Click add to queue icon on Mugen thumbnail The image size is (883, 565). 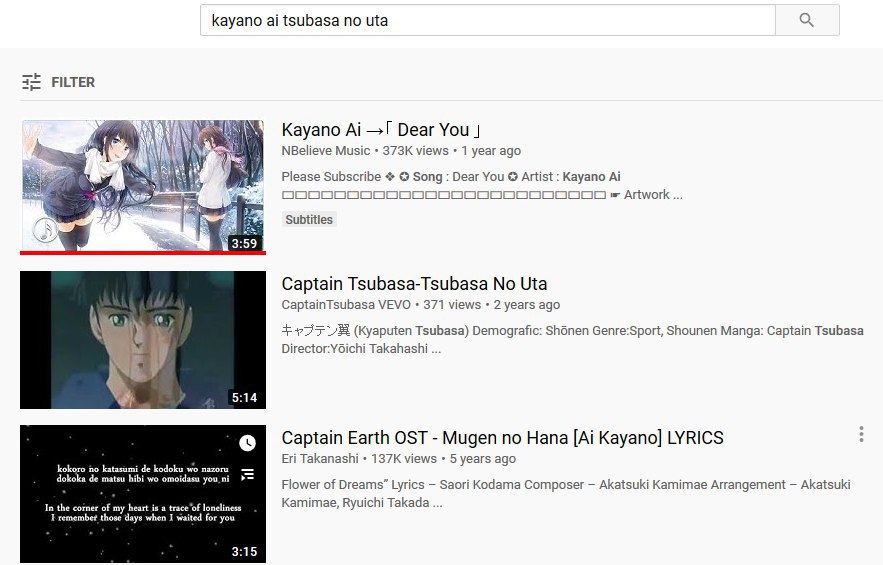point(247,475)
